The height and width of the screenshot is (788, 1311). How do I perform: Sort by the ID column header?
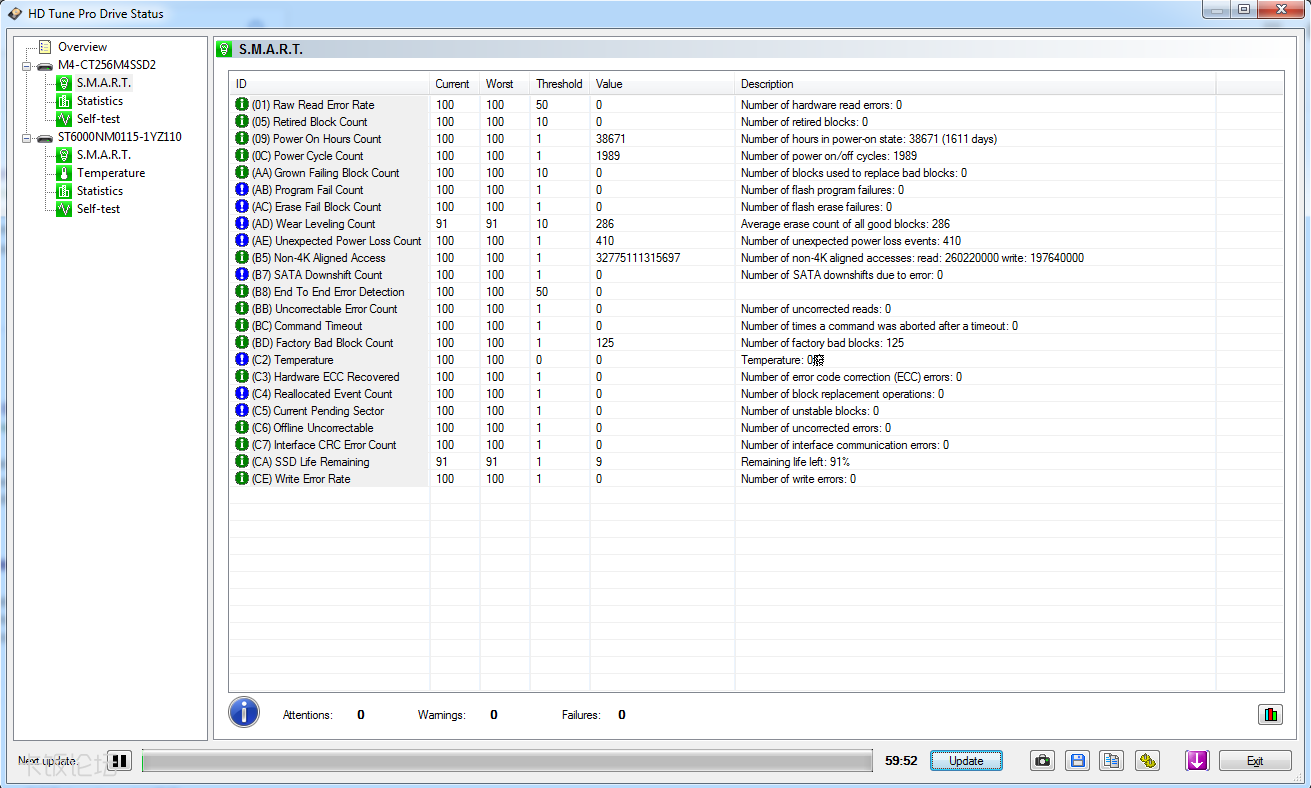coord(330,84)
